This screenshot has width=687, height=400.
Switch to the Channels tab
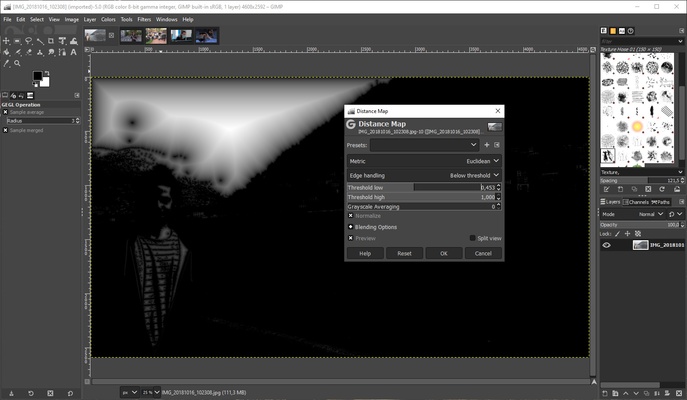636,202
